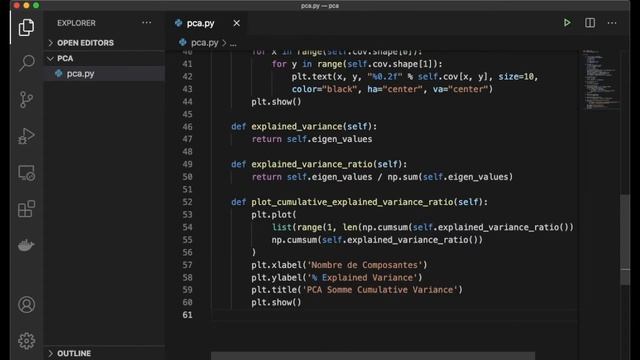Screen dimensions: 640x360
Task: Split the editor to the right
Action: 590,23
